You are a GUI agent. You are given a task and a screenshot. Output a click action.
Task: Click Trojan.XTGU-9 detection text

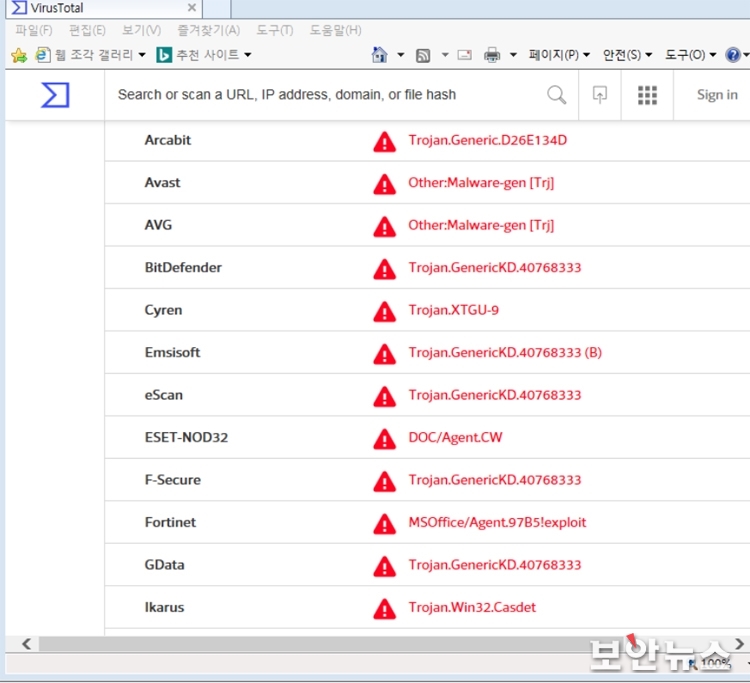click(453, 310)
